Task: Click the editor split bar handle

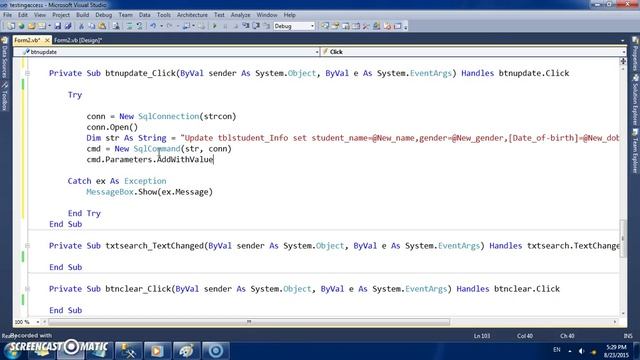Action: pyautogui.click(x=623, y=61)
